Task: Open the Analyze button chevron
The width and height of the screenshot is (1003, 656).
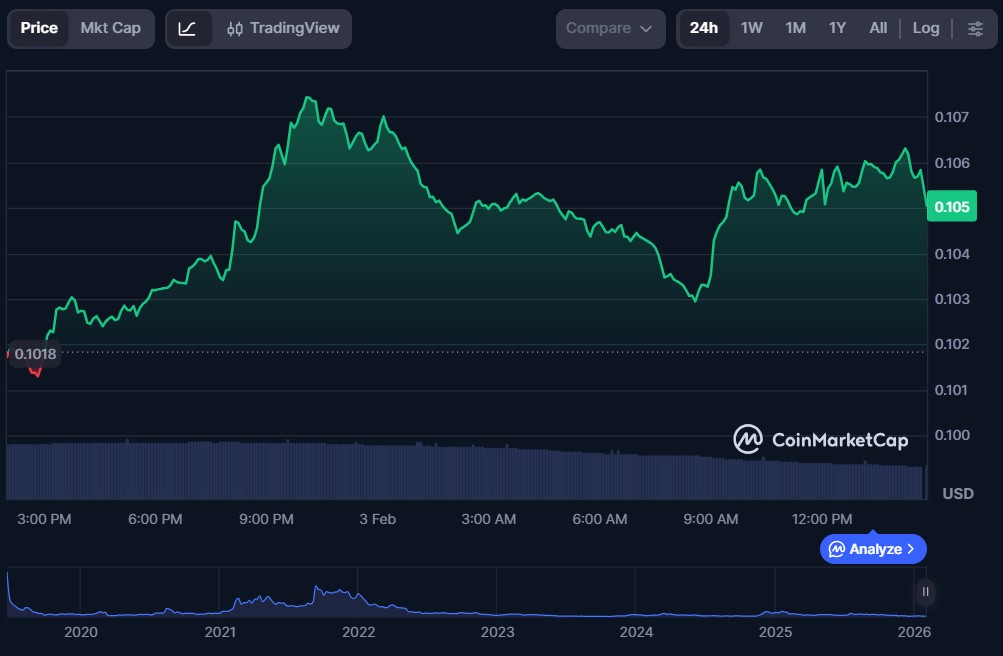Action: tap(910, 549)
